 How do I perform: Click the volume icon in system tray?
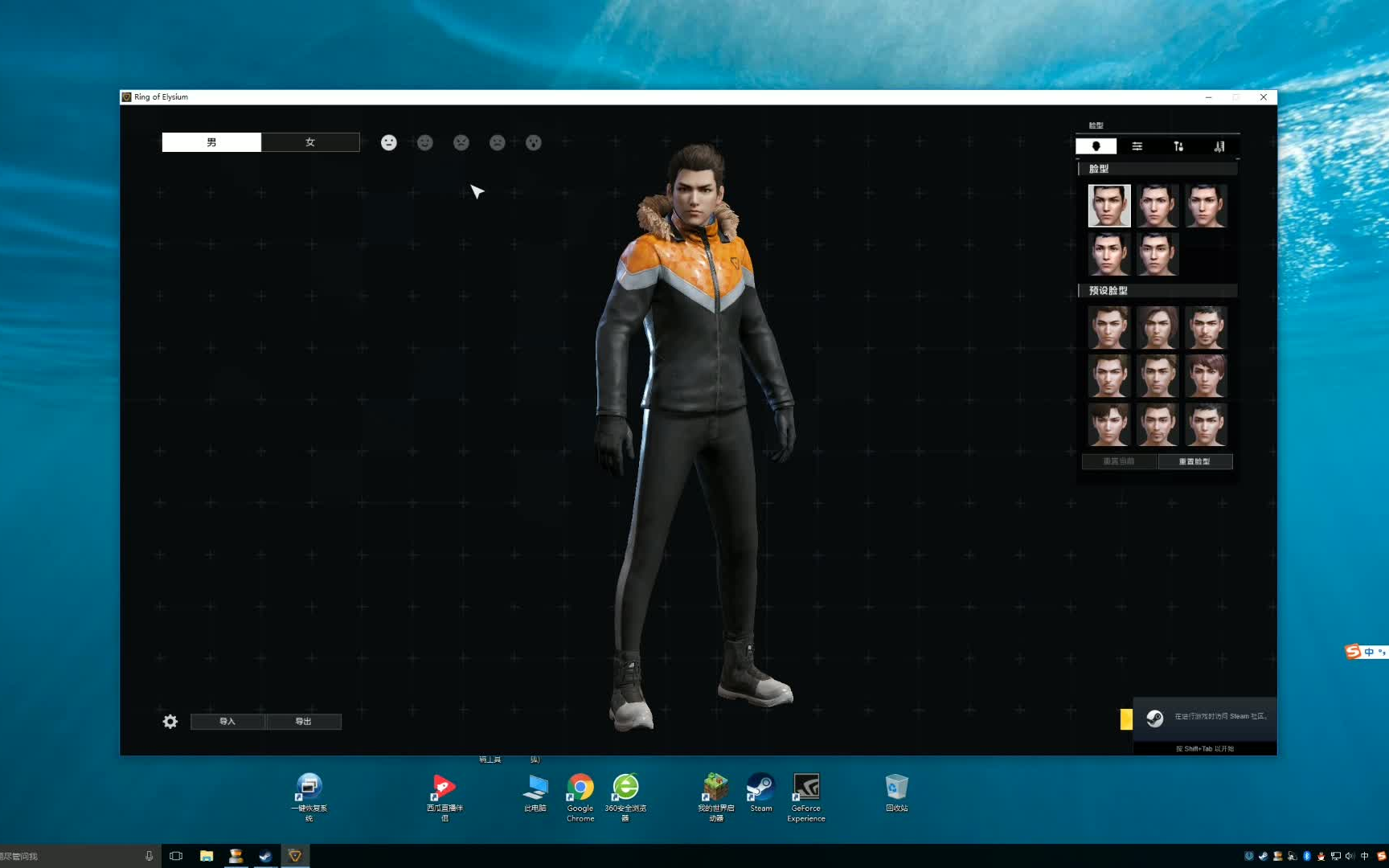pyautogui.click(x=1350, y=856)
